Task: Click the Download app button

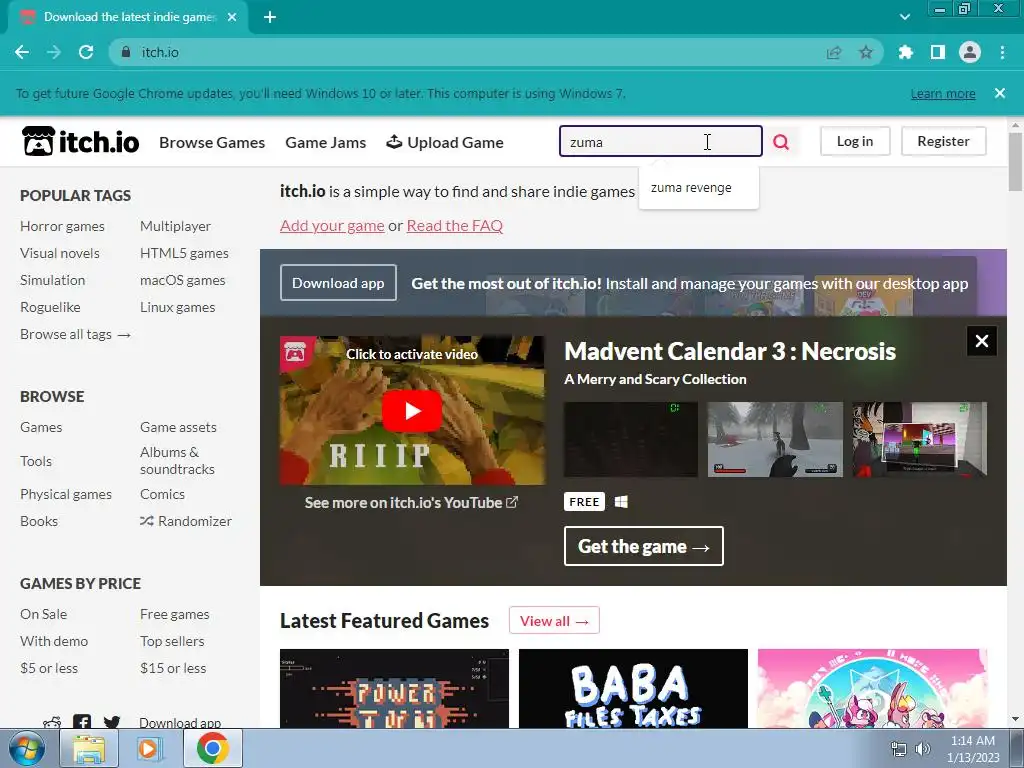Action: point(338,283)
